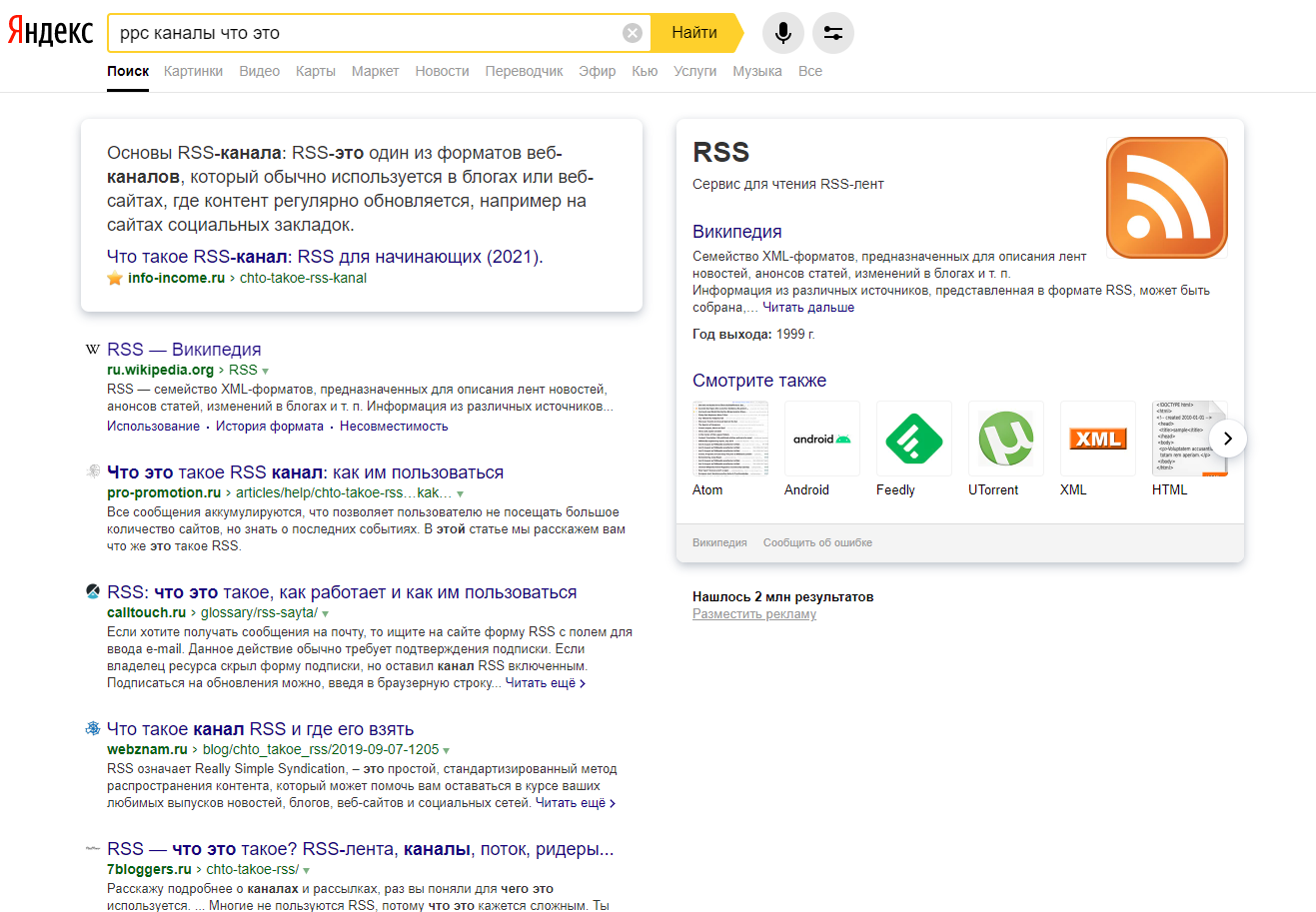The image size is (1316, 912).
Task: Open dropdown arrow next to ru.wikipedia.org RSS
Action: 265,371
